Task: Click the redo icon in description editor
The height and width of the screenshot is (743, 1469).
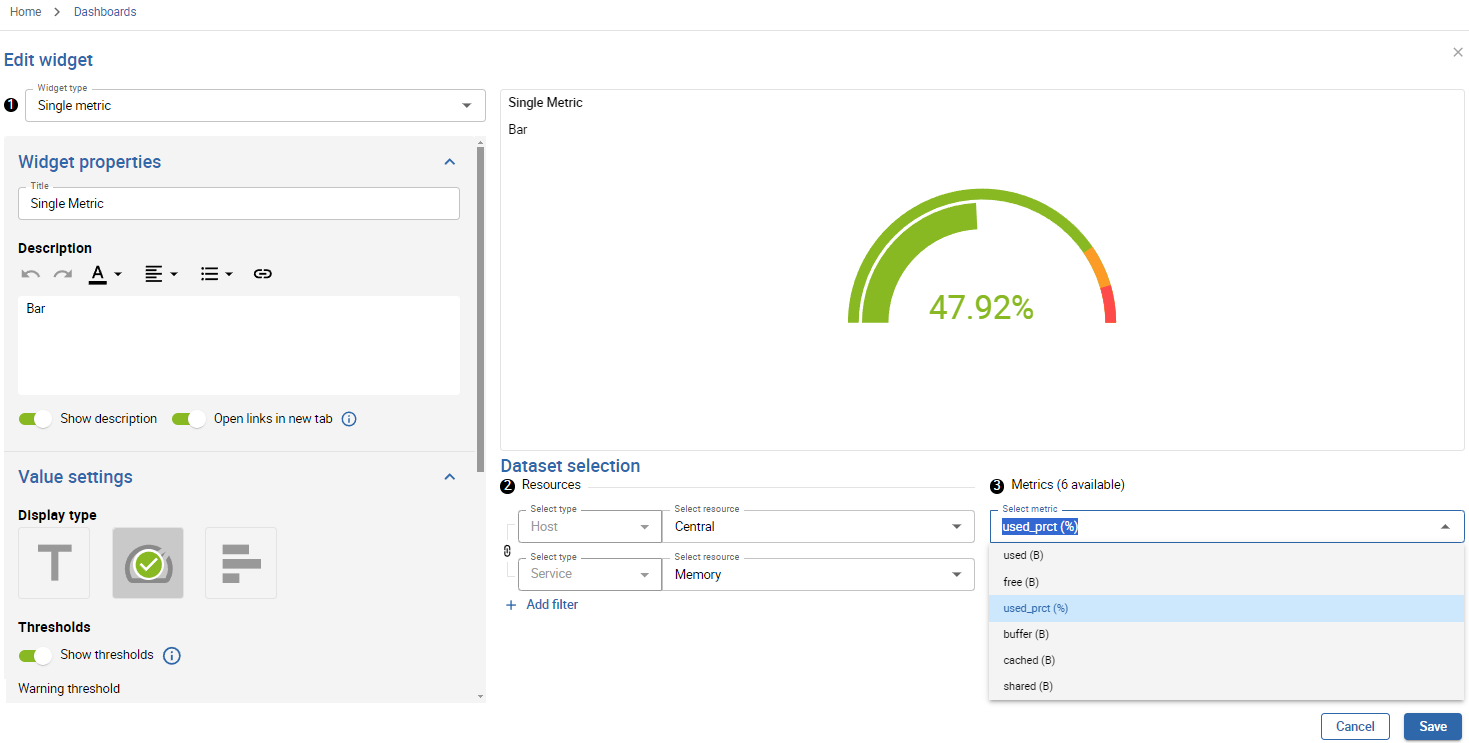Action: click(x=63, y=274)
